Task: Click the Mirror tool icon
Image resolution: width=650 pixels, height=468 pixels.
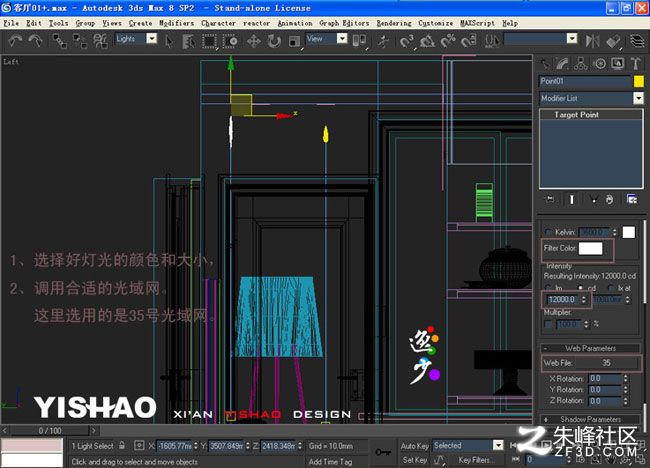Action: point(592,41)
